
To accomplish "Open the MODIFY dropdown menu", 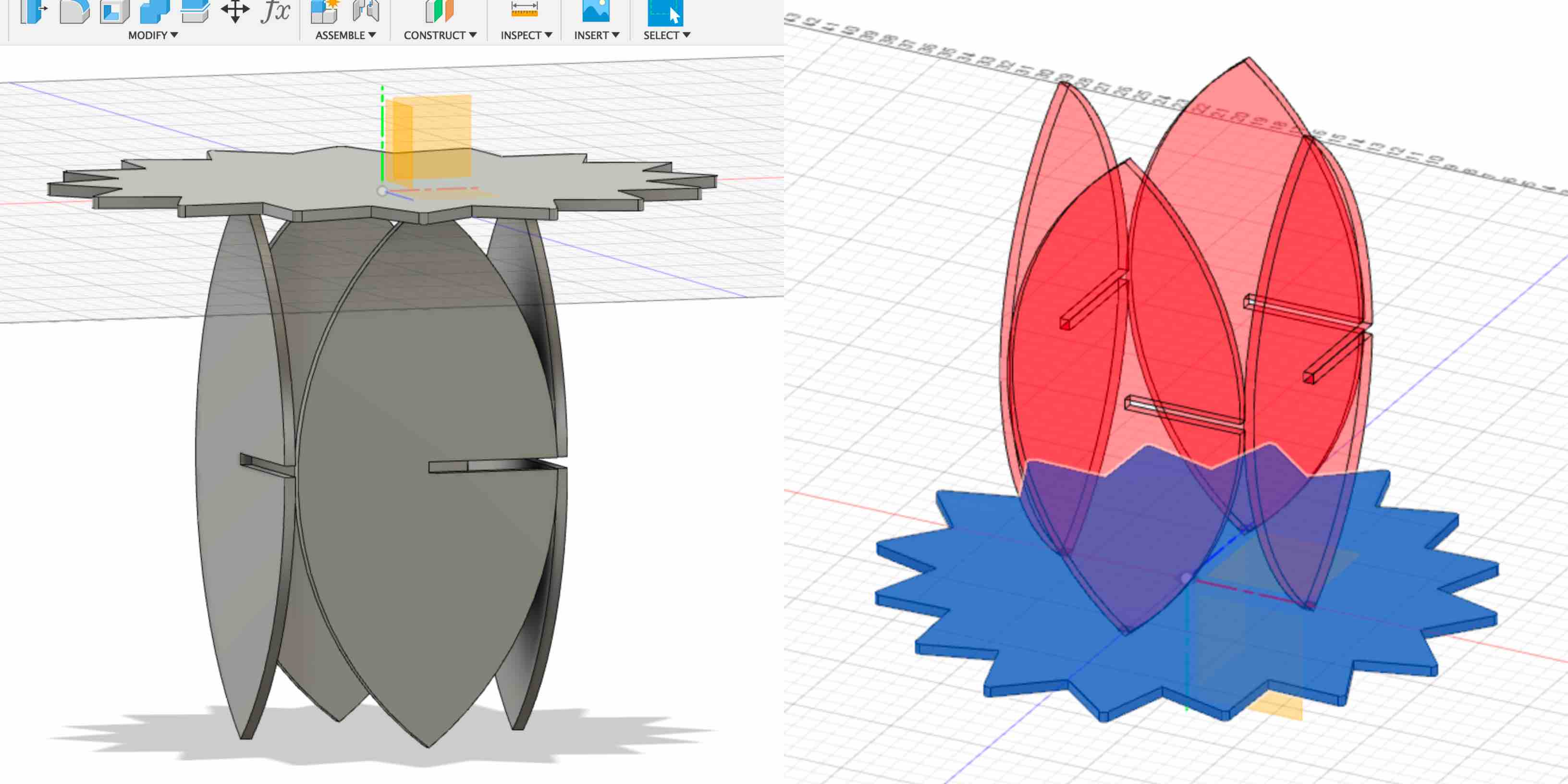I will [153, 35].
